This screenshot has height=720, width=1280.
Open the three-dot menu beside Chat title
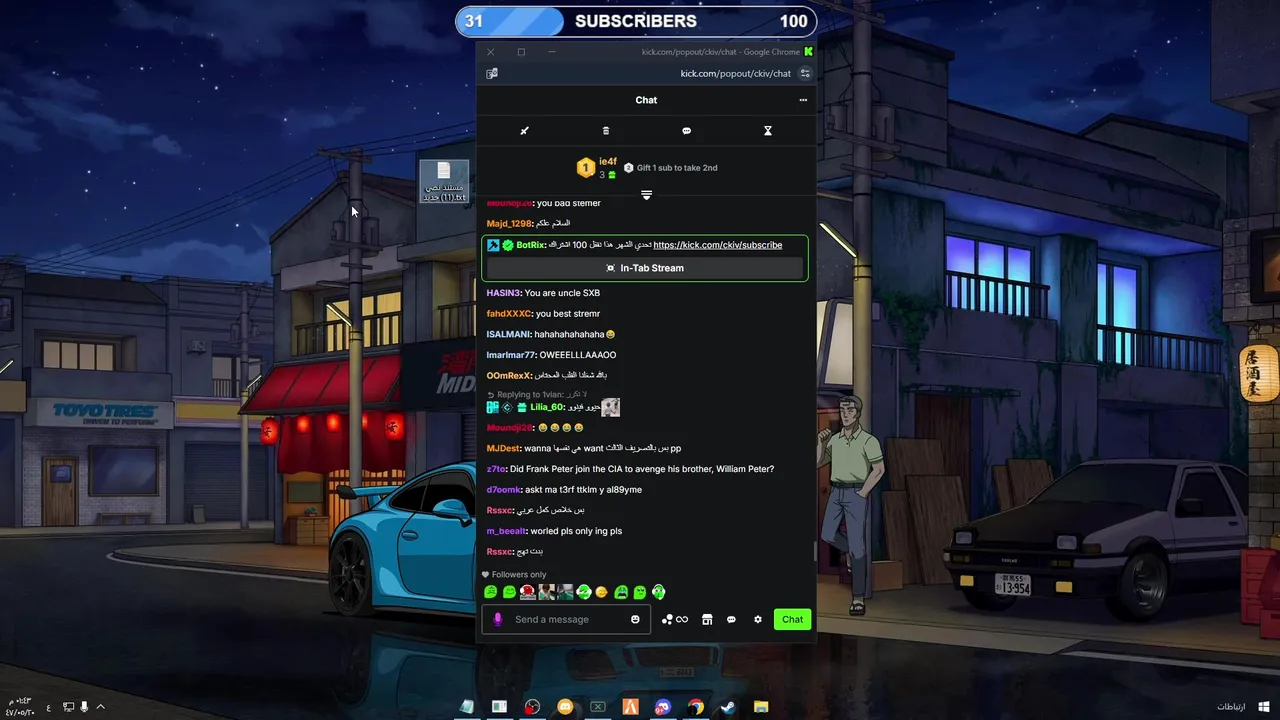point(803,100)
